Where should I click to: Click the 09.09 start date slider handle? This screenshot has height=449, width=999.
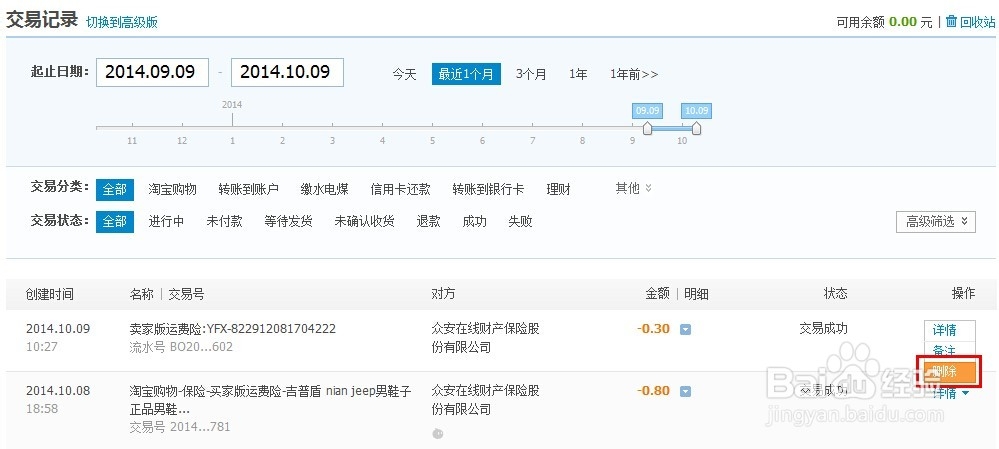pos(647,128)
